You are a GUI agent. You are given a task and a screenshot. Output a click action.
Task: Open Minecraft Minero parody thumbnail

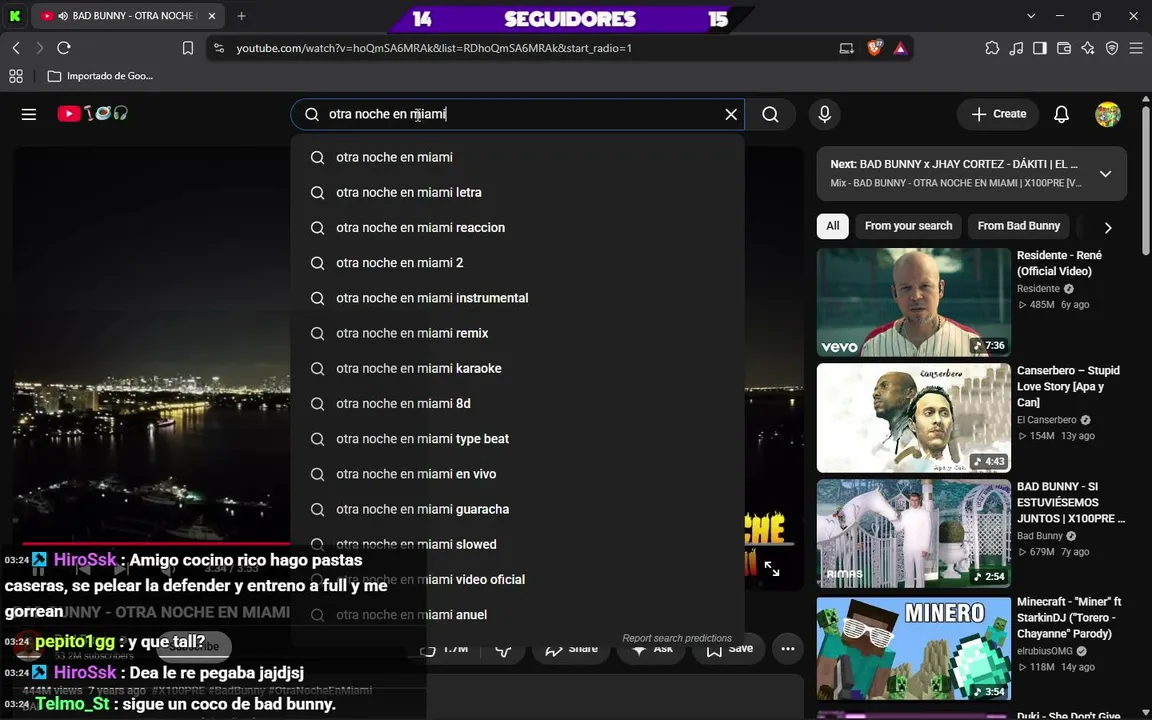[914, 649]
